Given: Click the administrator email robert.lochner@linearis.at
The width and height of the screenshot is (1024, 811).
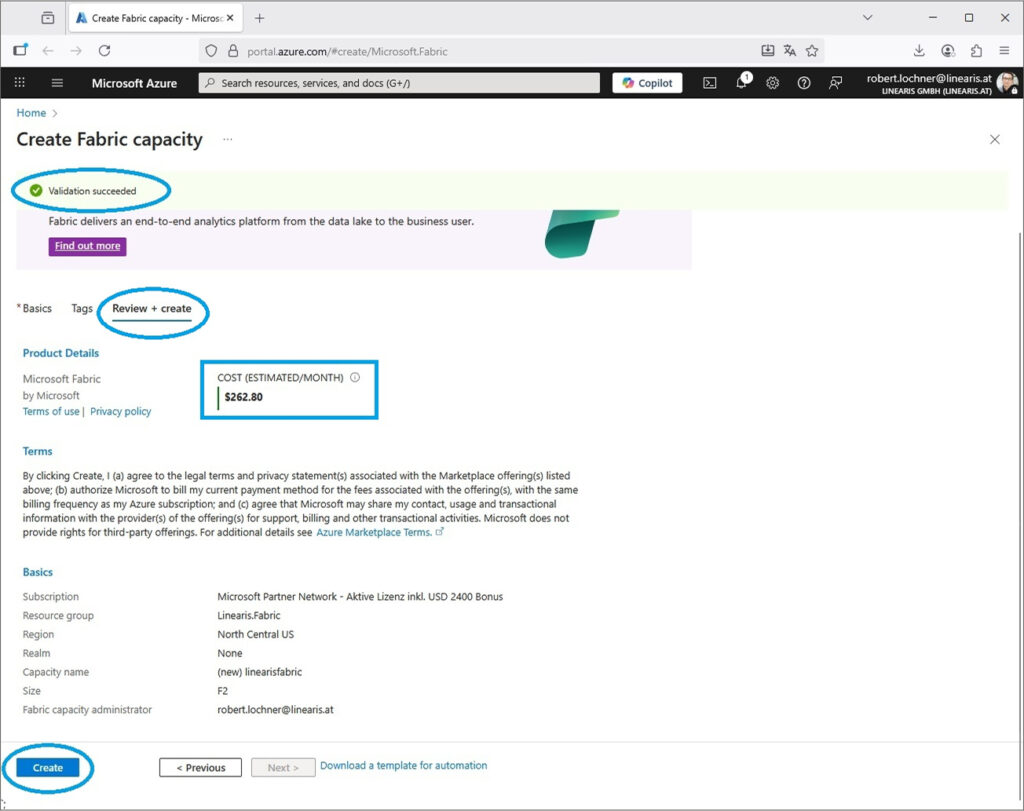Looking at the screenshot, I should tap(275, 710).
